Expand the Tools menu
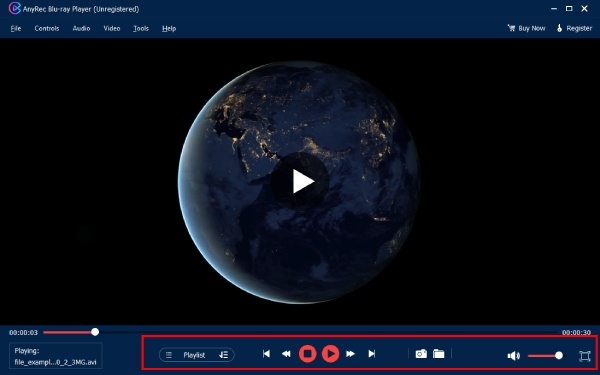The height and width of the screenshot is (375, 600). point(141,28)
